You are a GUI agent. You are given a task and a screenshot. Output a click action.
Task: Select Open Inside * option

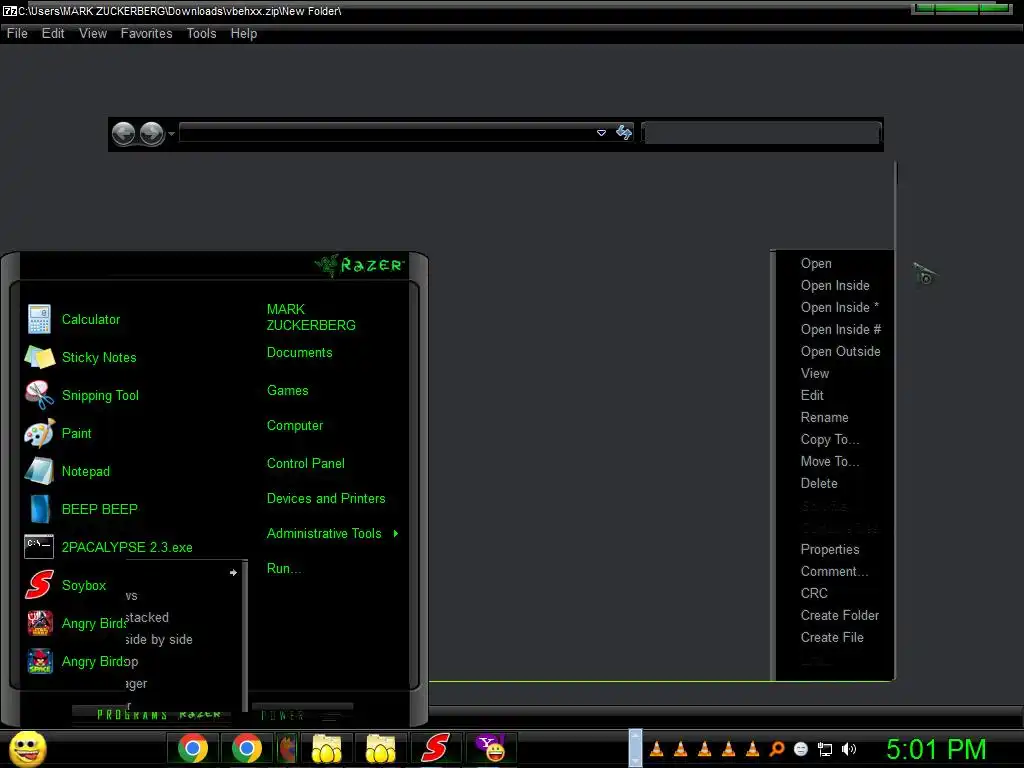[x=840, y=307]
